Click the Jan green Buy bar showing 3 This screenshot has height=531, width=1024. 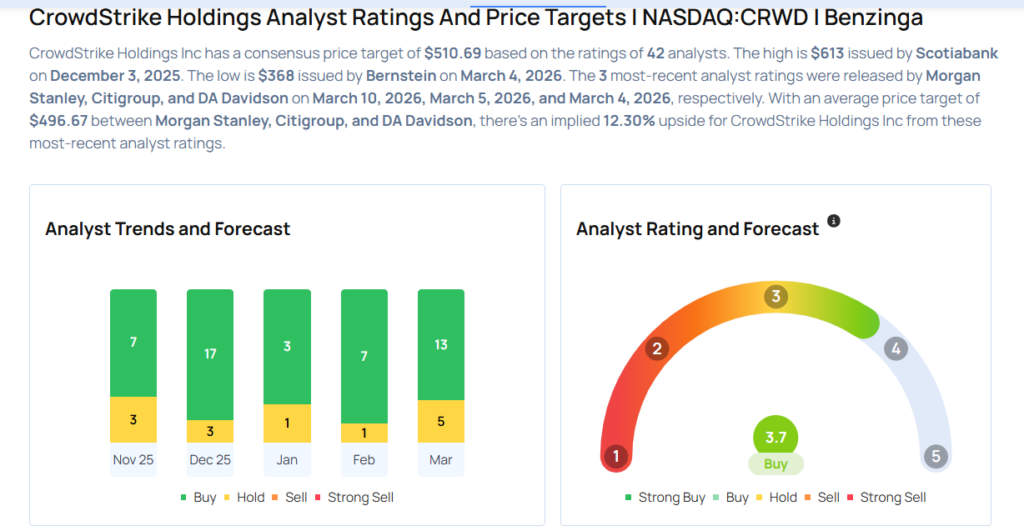[287, 346]
